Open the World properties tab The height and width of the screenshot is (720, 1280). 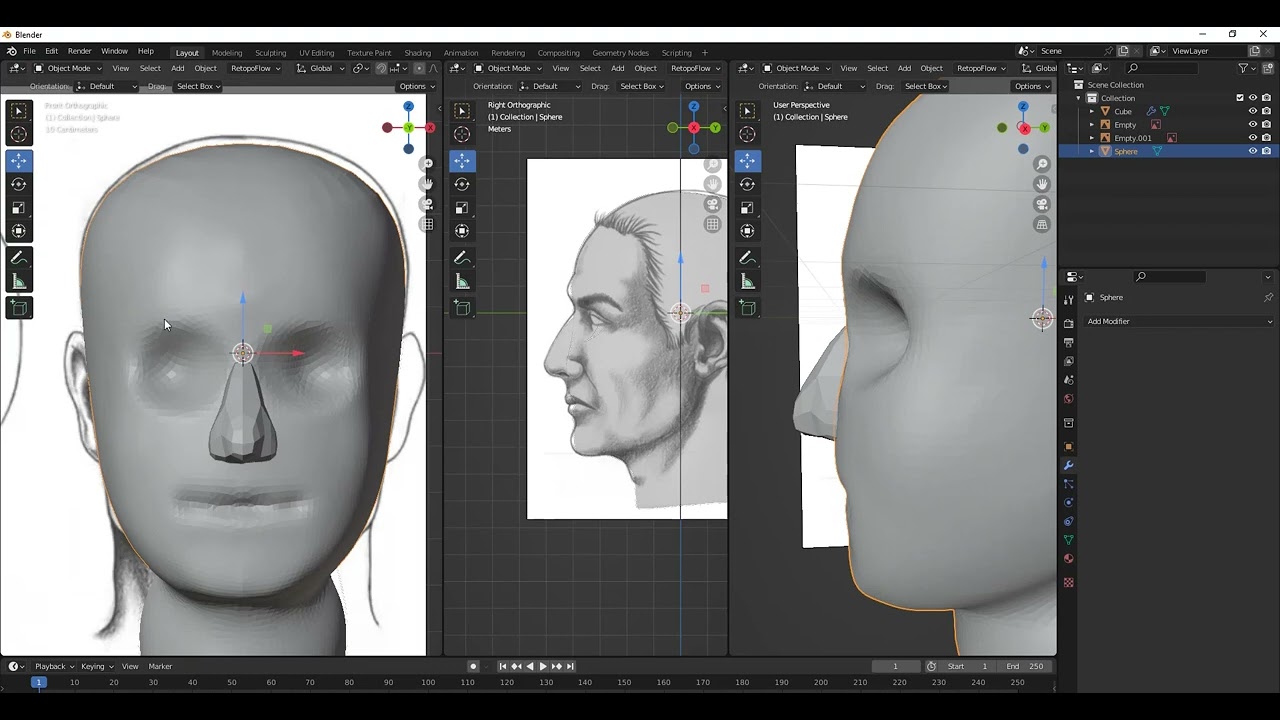point(1068,399)
